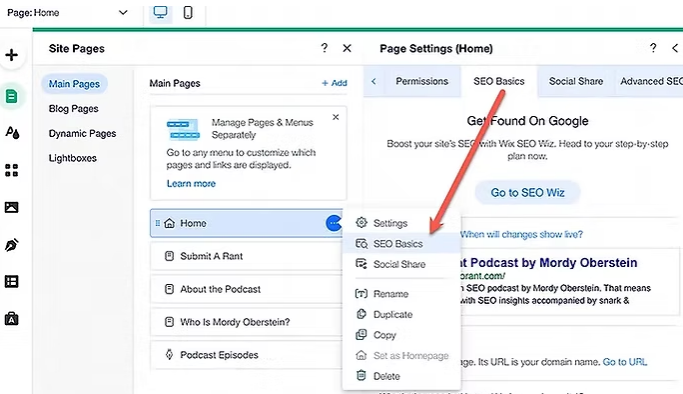The width and height of the screenshot is (683, 394).
Task: Click the SEO Basics icon in menu
Action: click(361, 243)
